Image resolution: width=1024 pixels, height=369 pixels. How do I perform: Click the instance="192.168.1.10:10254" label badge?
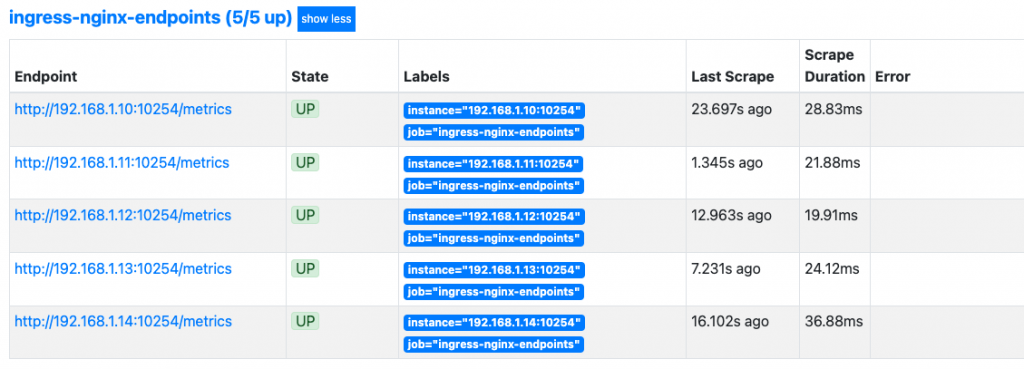tap(494, 110)
